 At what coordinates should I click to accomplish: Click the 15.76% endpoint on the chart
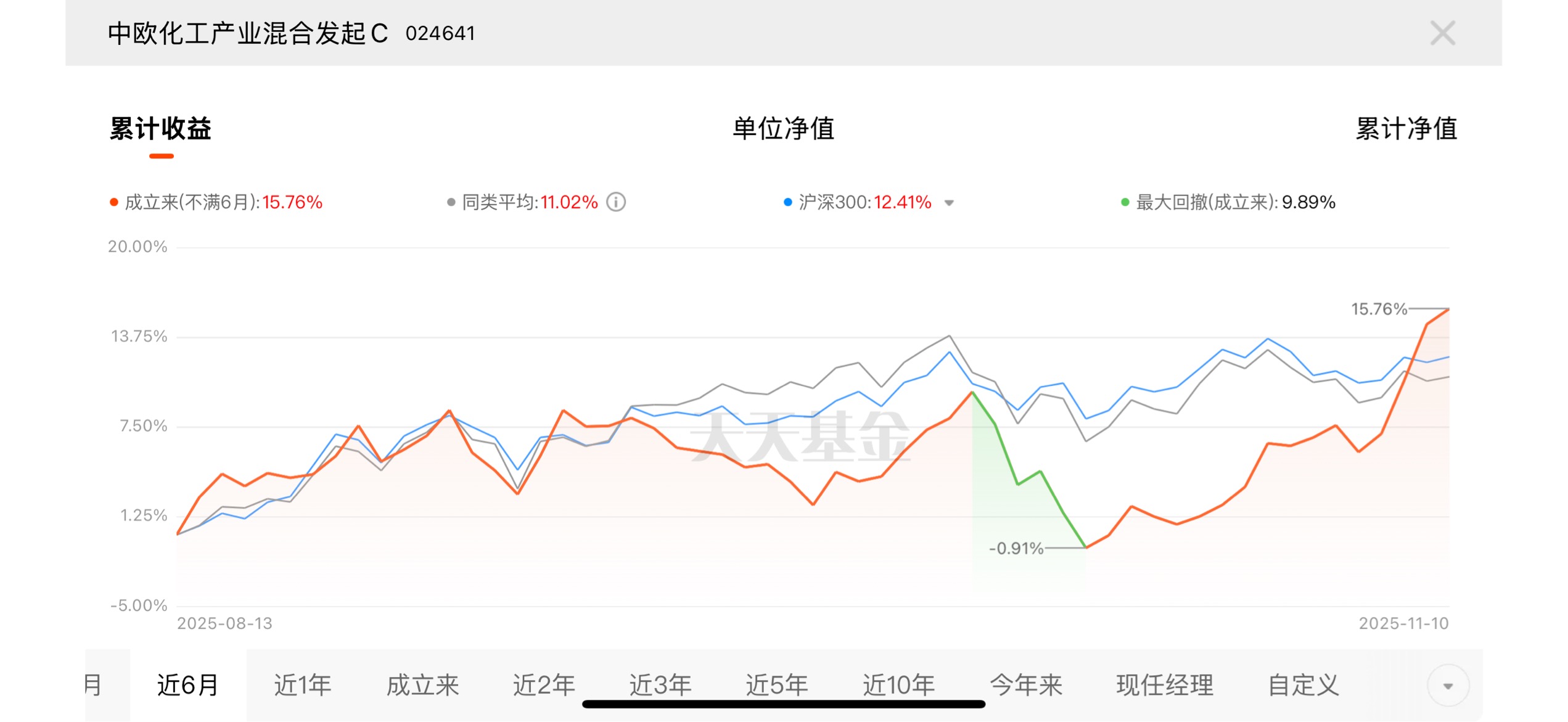(1448, 309)
